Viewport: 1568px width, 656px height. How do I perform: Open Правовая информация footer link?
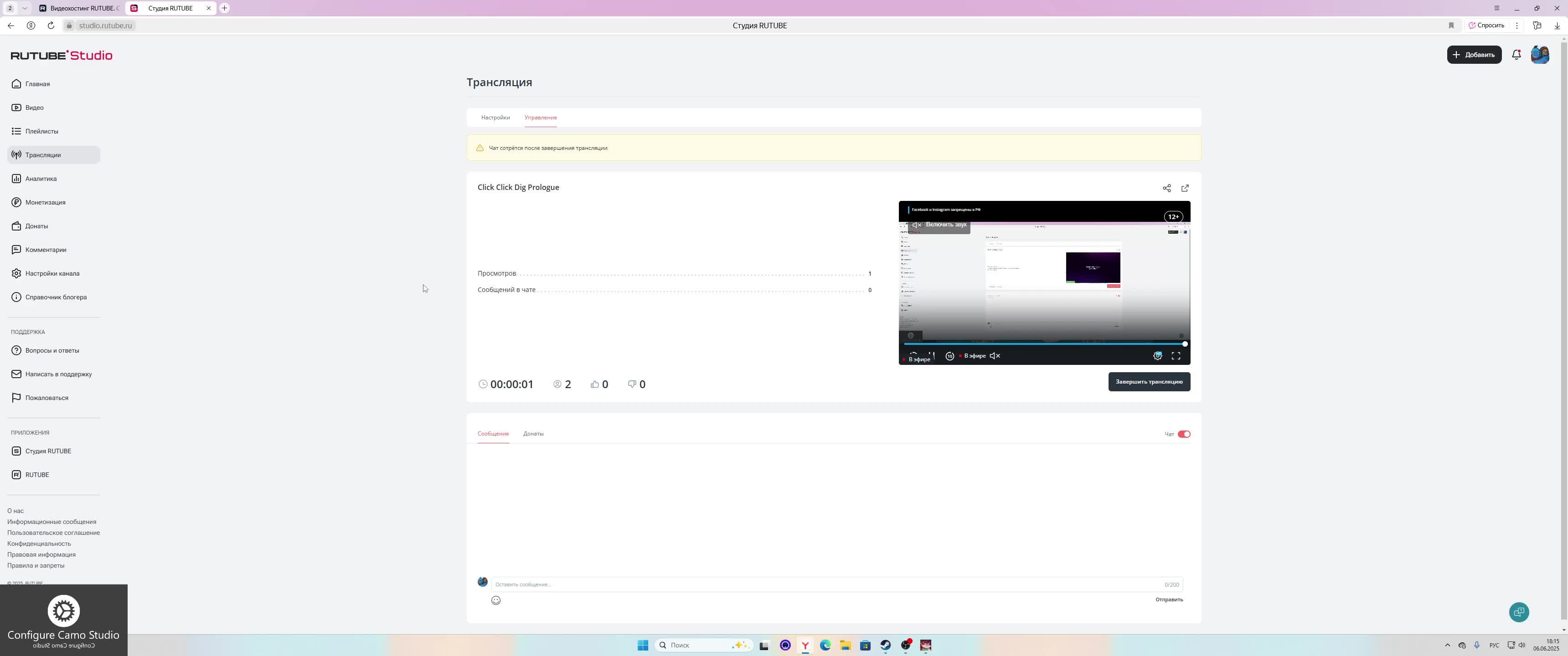point(41,555)
